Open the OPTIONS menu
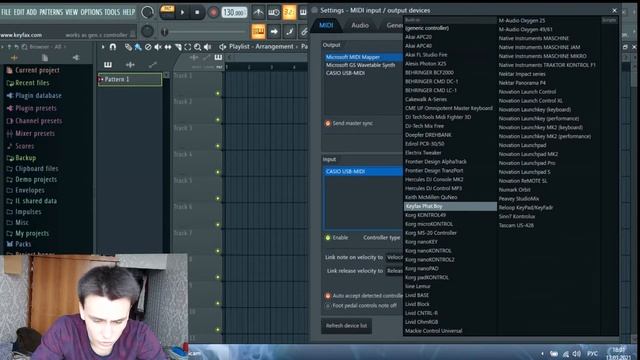Viewport: 640px width, 360px height. point(91,12)
